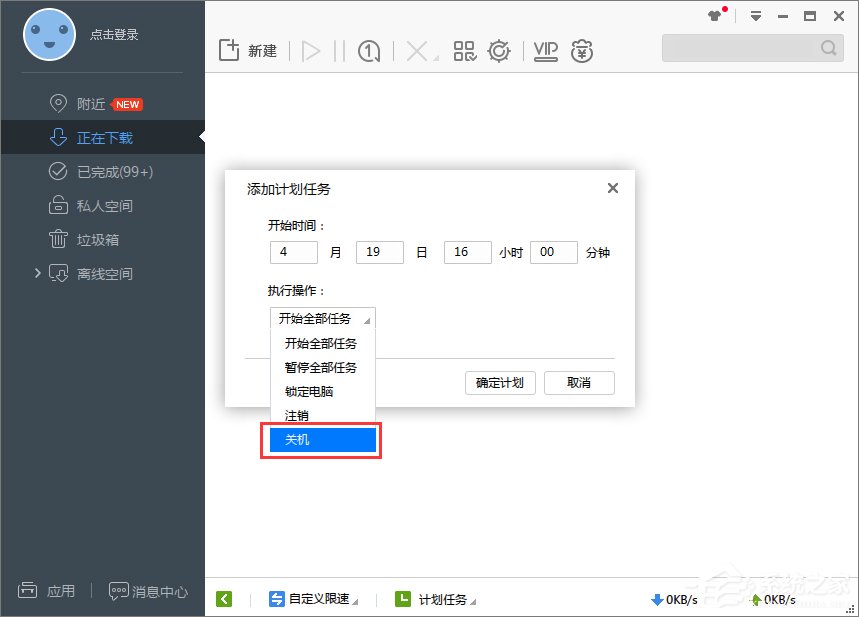
Task: Click the month input showing 4
Action: coord(292,252)
